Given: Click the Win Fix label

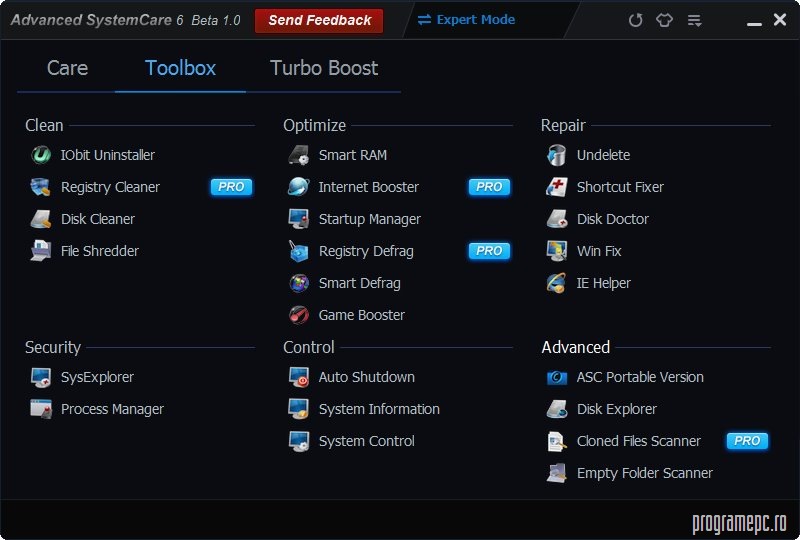Looking at the screenshot, I should pos(599,251).
